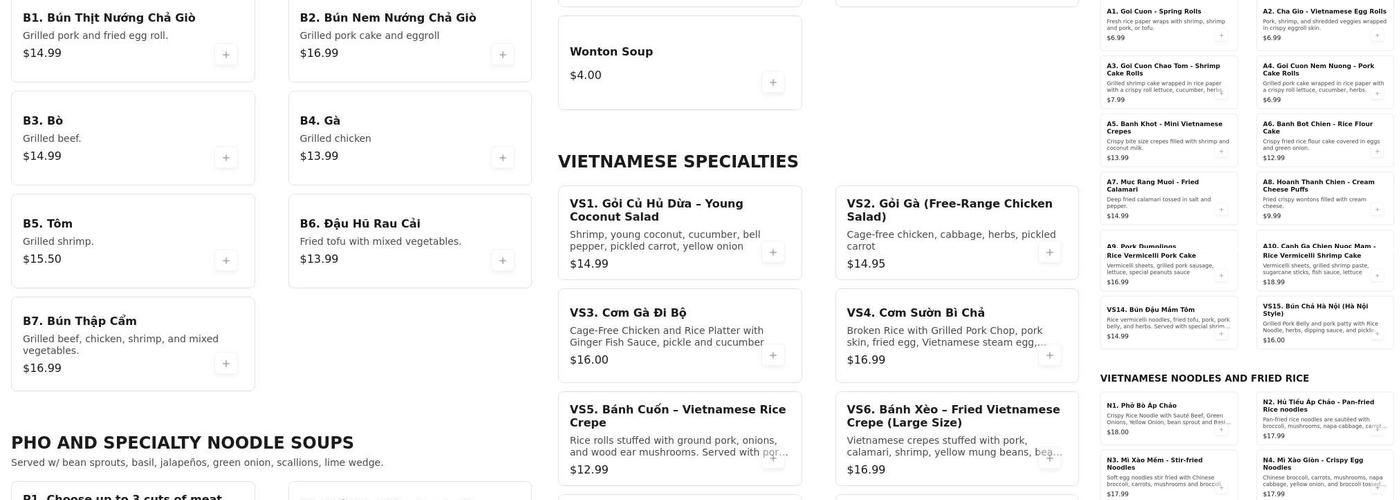Add B3 Bò grilled beef via plus button
This screenshot has width=1400, height=500.
click(226, 158)
